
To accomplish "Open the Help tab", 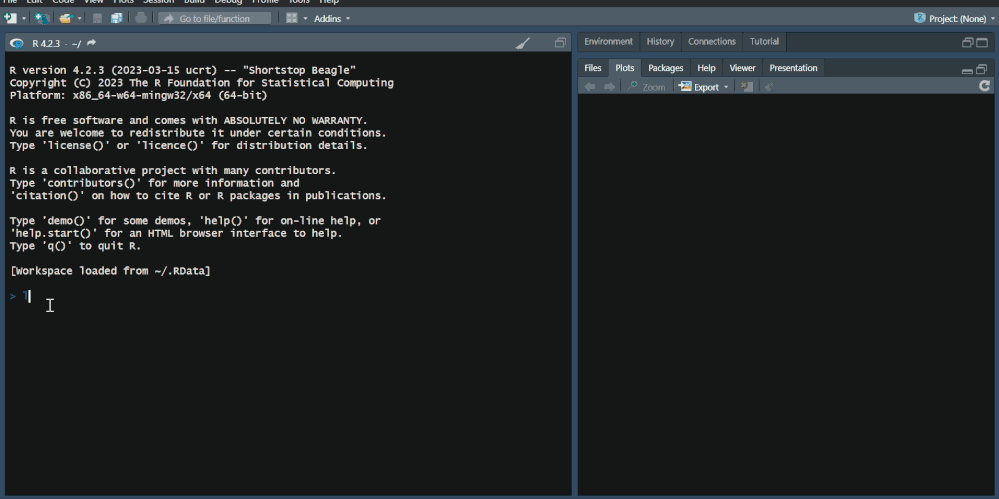I will [706, 68].
